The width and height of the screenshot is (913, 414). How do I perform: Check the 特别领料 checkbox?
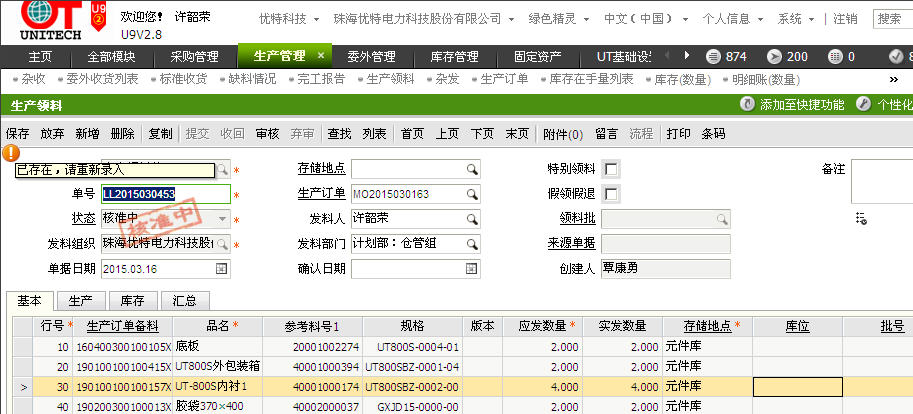[611, 169]
